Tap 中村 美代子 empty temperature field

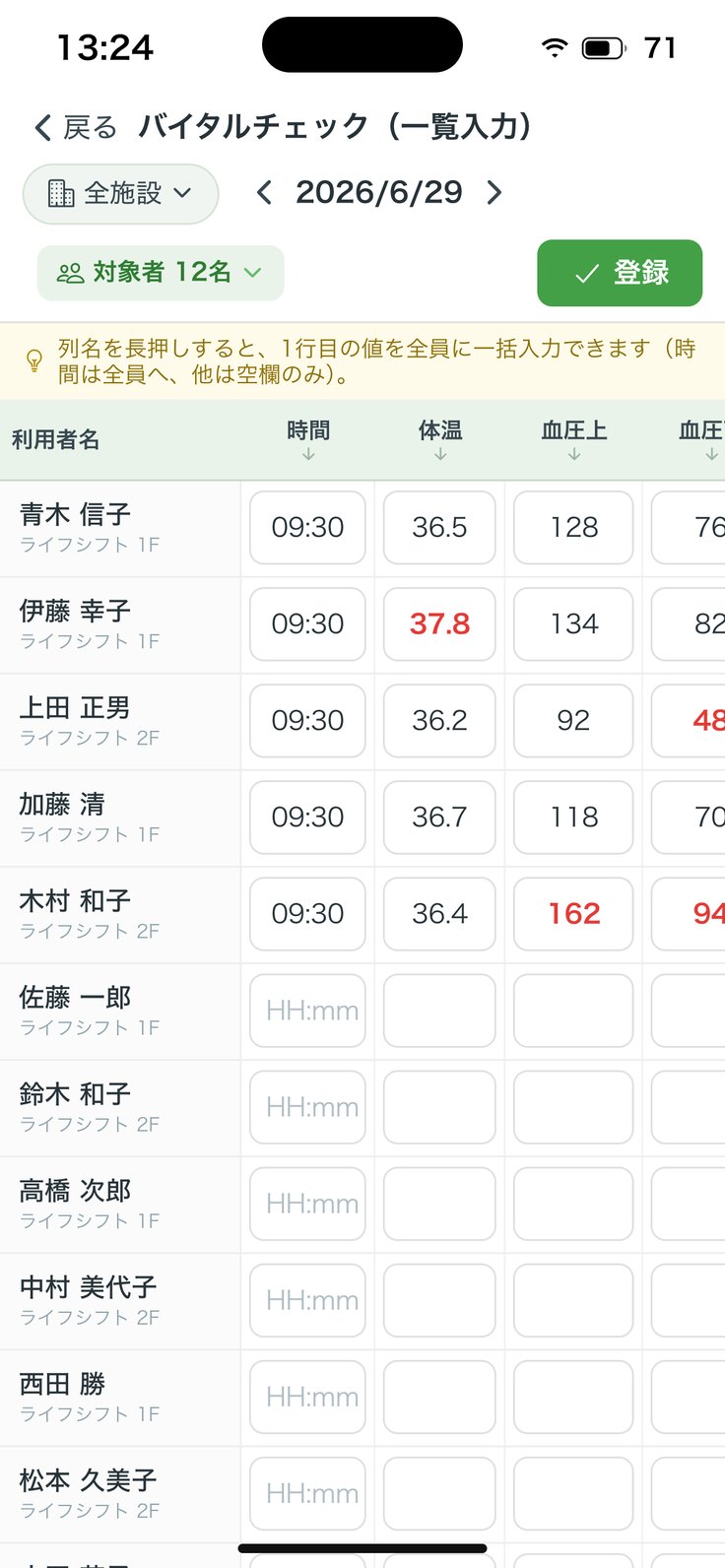click(x=439, y=1300)
